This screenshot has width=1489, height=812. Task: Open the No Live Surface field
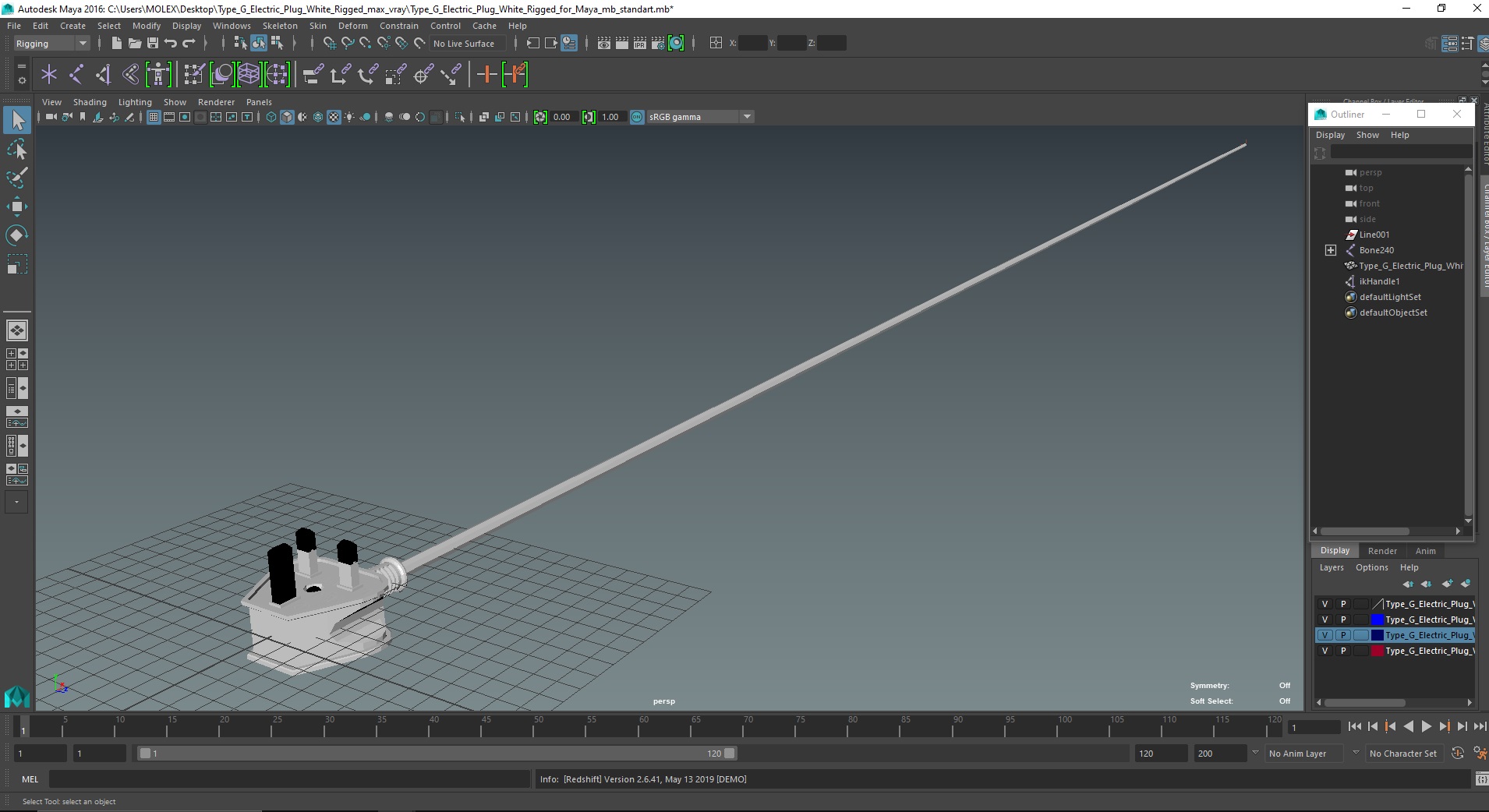pos(468,44)
